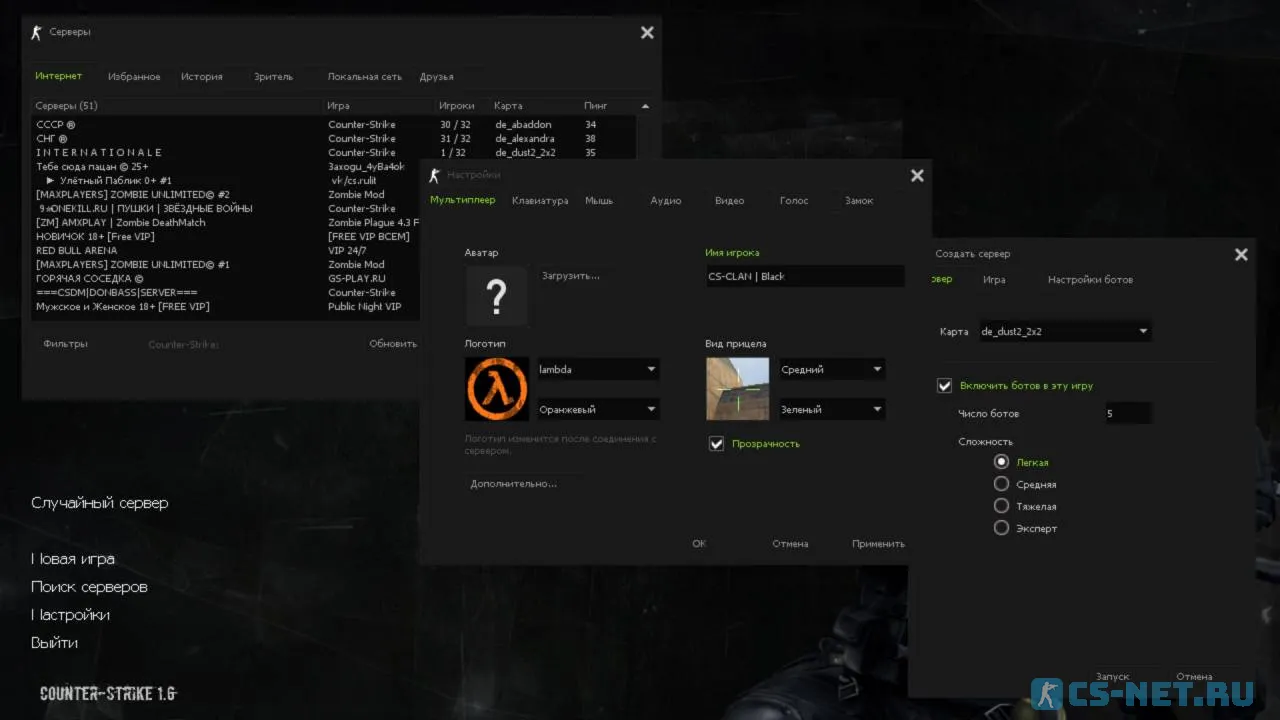Screen dimensions: 1280x720
Task: Switch to the Локальная сеть tab
Action: (365, 77)
